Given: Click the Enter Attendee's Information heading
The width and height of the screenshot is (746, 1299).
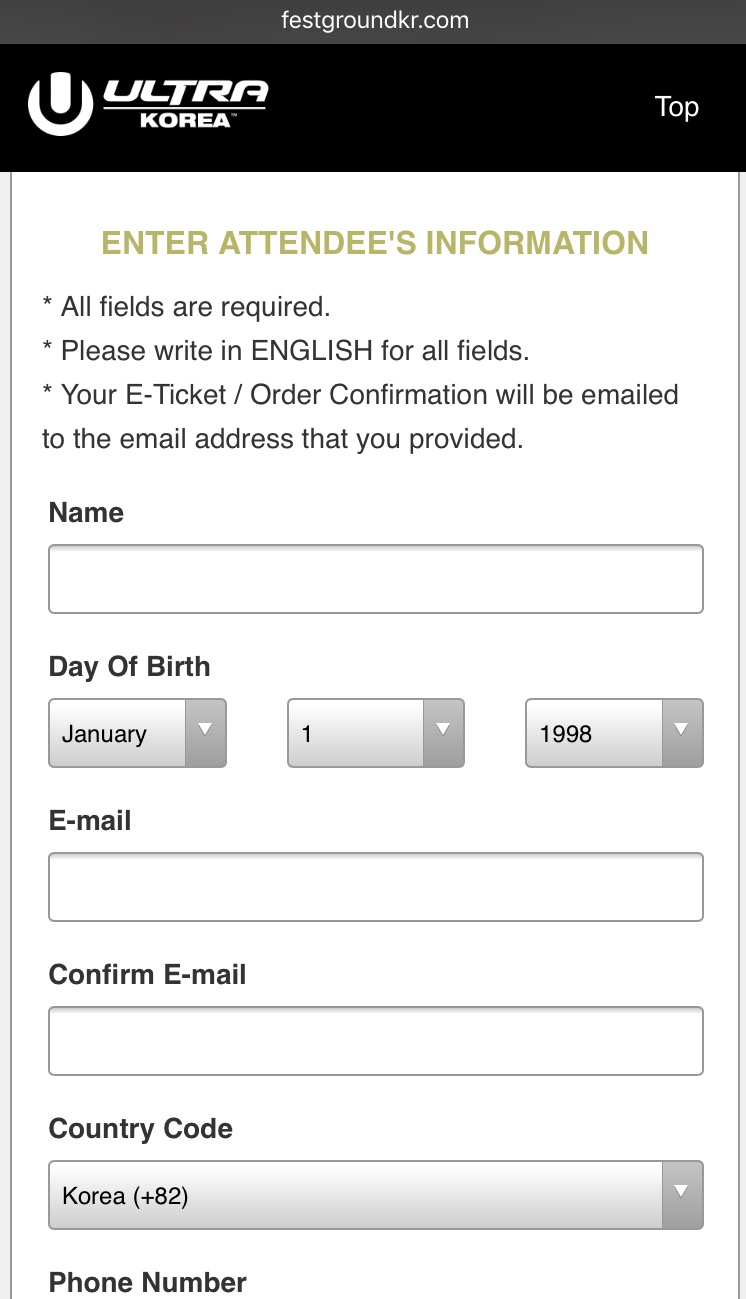Looking at the screenshot, I should [x=375, y=243].
